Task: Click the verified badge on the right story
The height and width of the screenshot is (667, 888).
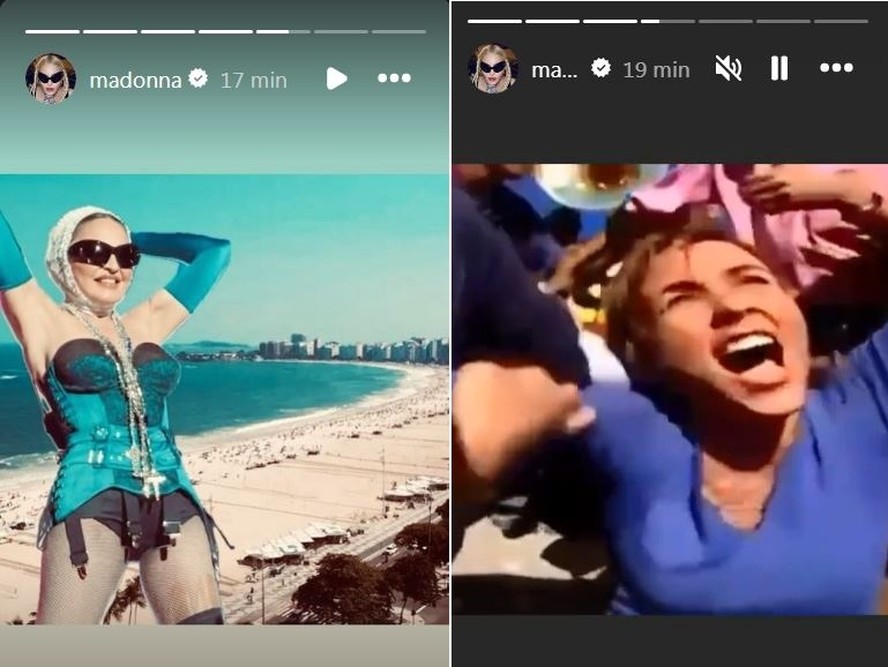Action: [x=601, y=68]
